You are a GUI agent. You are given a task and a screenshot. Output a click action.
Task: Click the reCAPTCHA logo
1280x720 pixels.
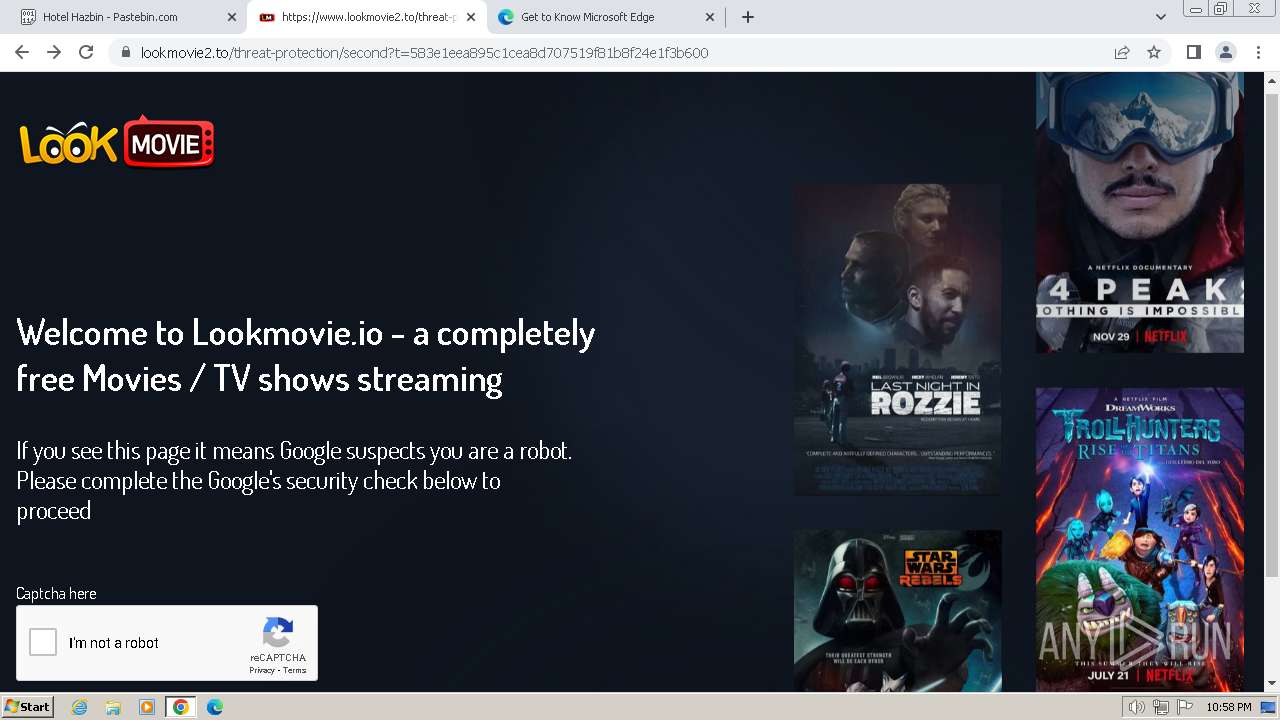278,633
